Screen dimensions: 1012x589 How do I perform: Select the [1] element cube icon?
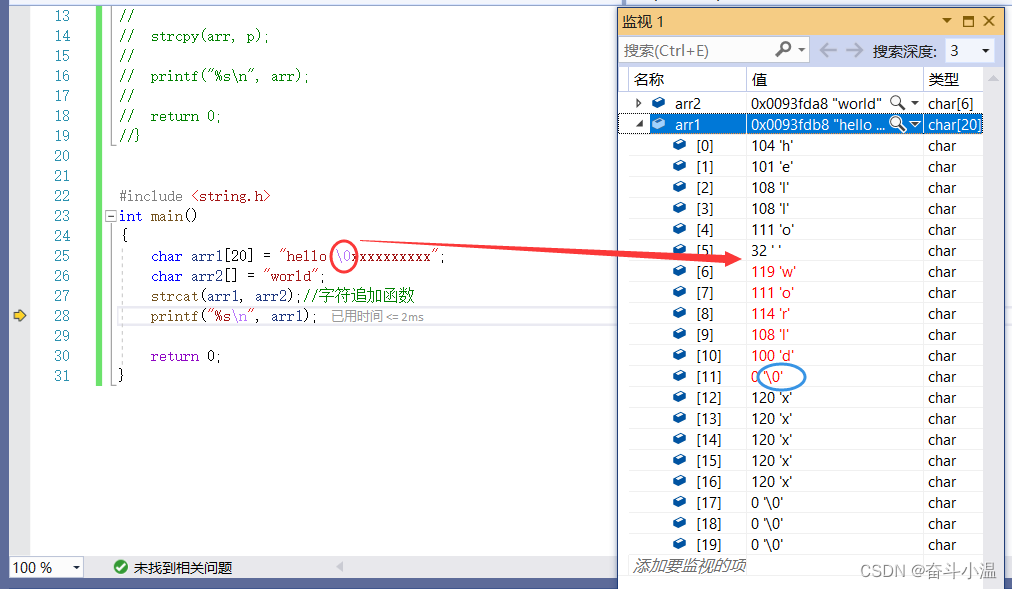680,166
